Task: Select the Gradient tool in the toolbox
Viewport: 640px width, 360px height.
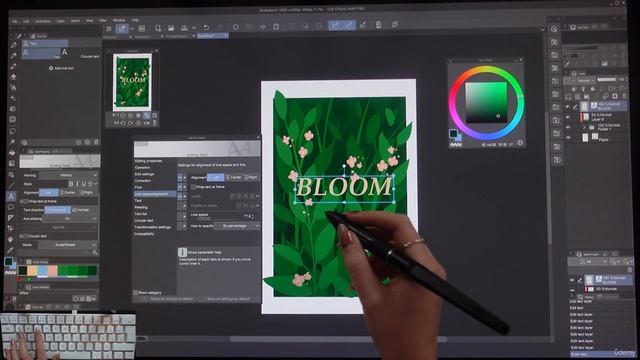Action: (x=12, y=163)
